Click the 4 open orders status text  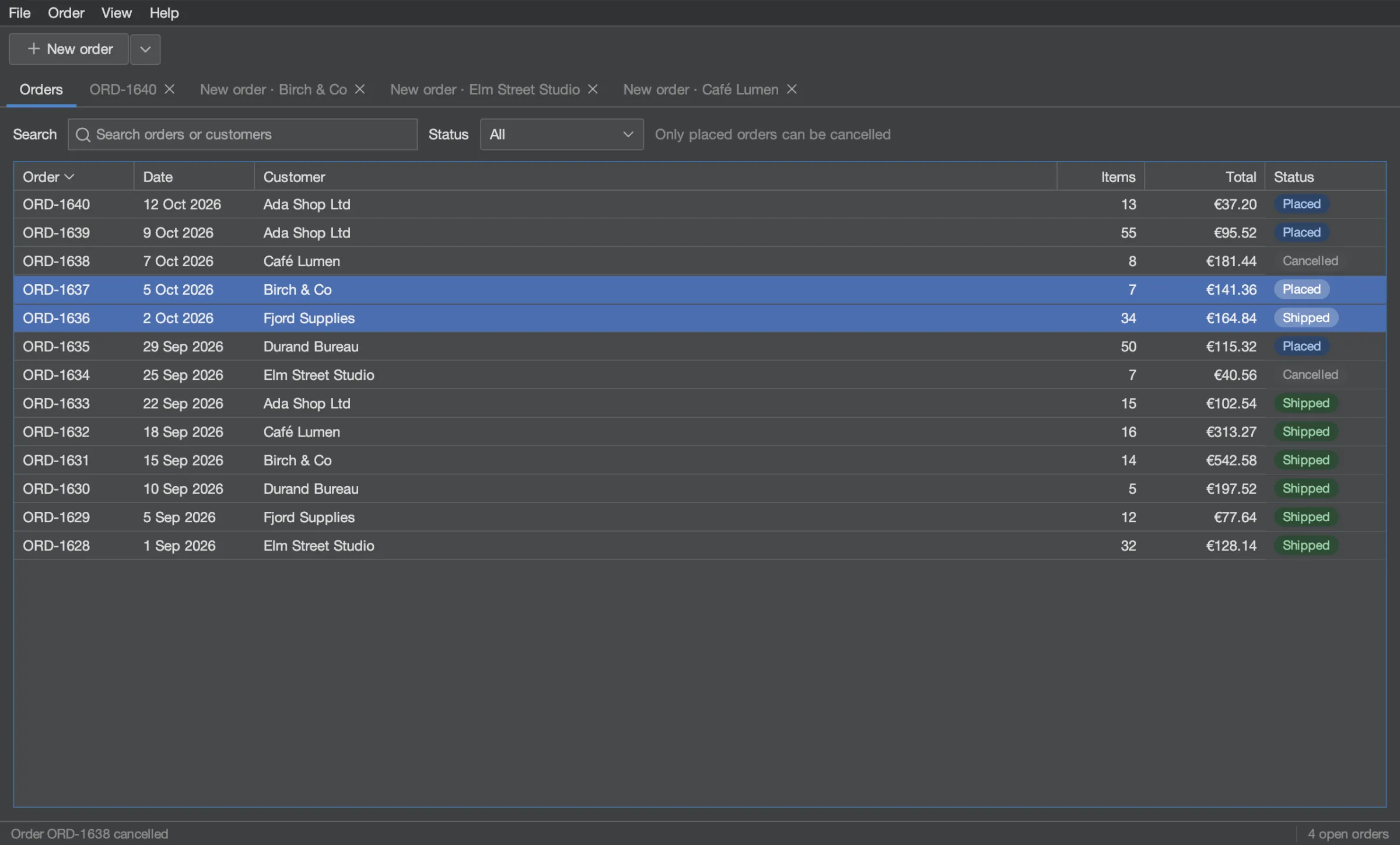point(1347,834)
